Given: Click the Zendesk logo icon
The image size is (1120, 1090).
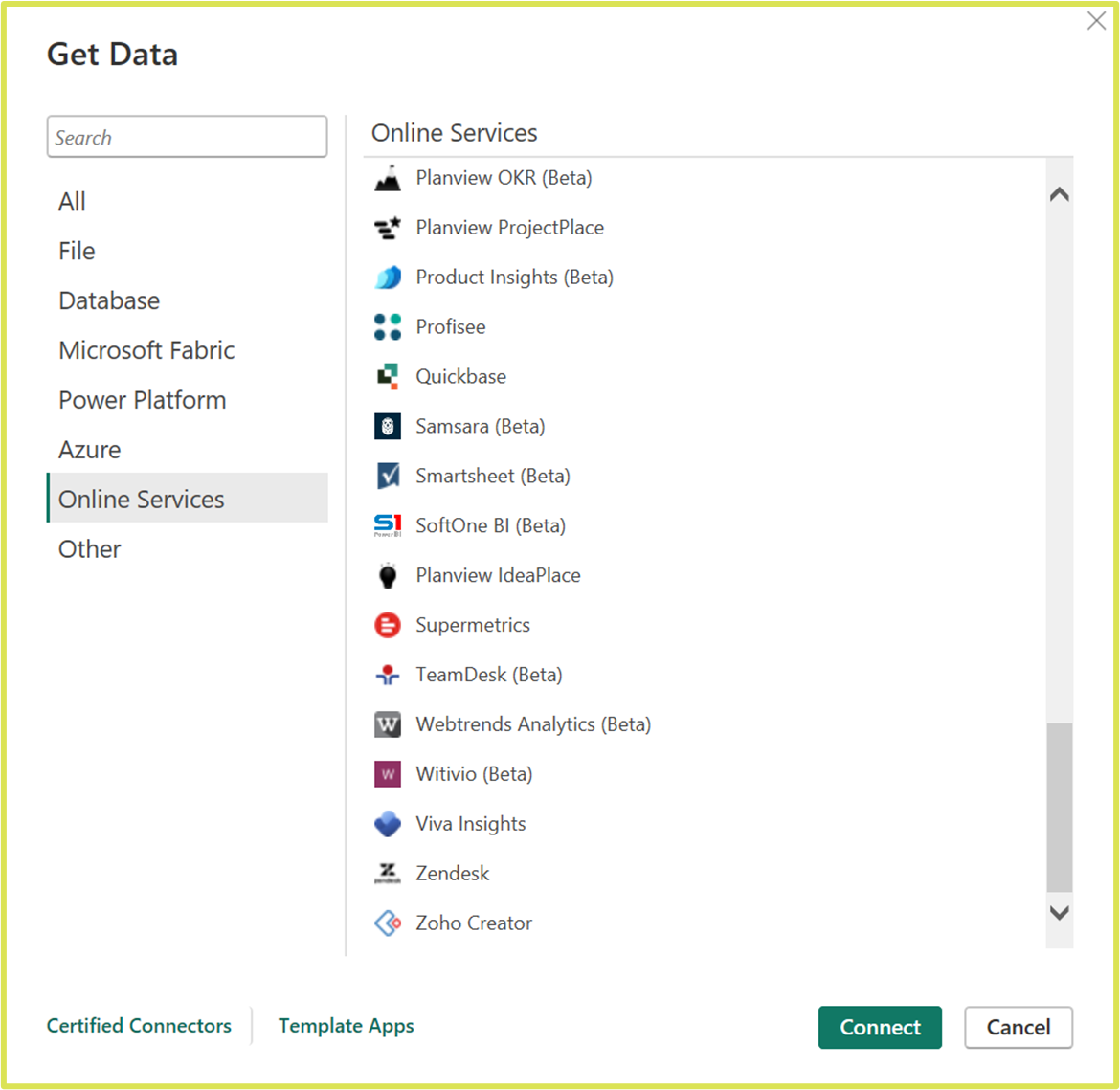Looking at the screenshot, I should (x=387, y=873).
